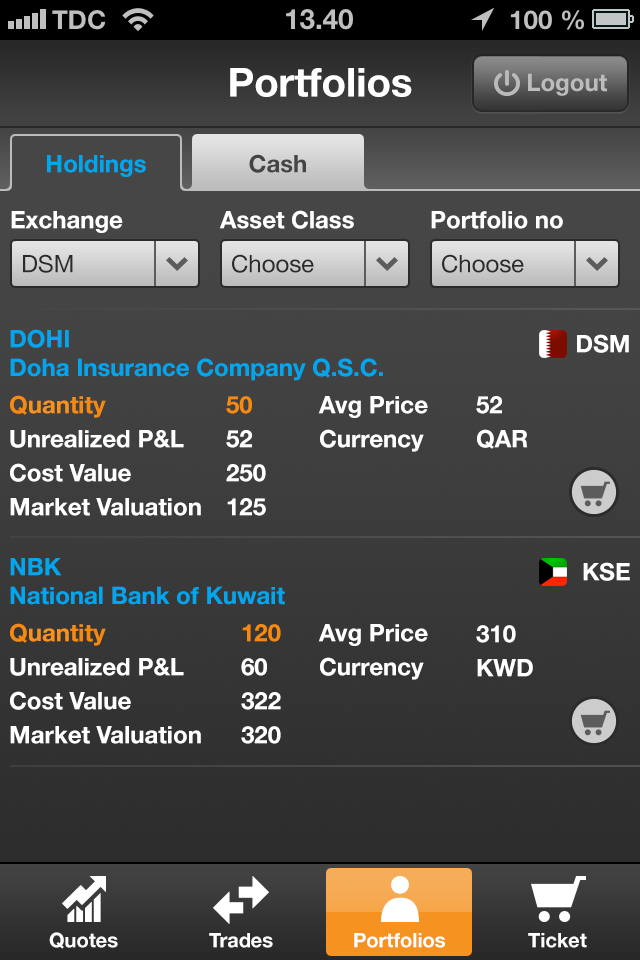Open the Asset Class dropdown
This screenshot has width=640, height=960.
[x=314, y=264]
